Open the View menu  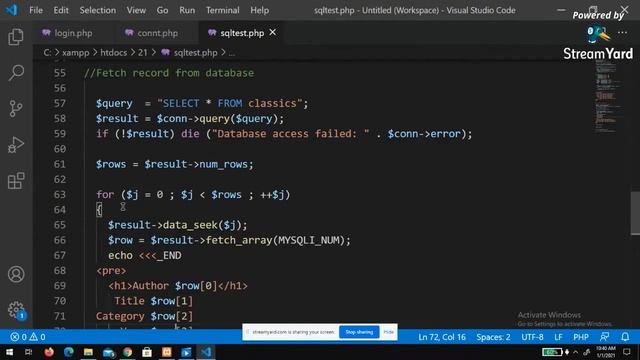(x=136, y=10)
